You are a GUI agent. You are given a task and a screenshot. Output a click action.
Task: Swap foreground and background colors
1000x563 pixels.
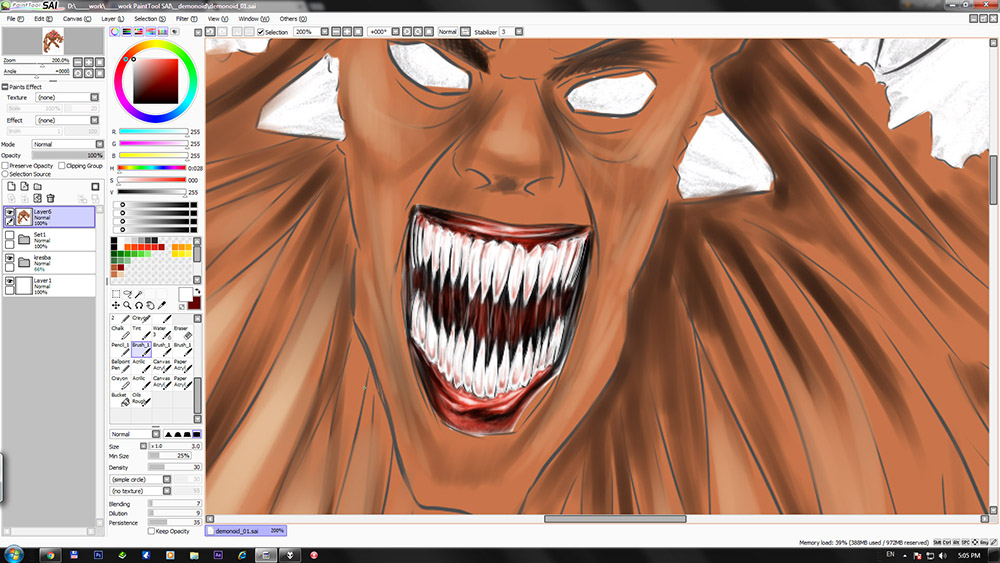point(197,291)
